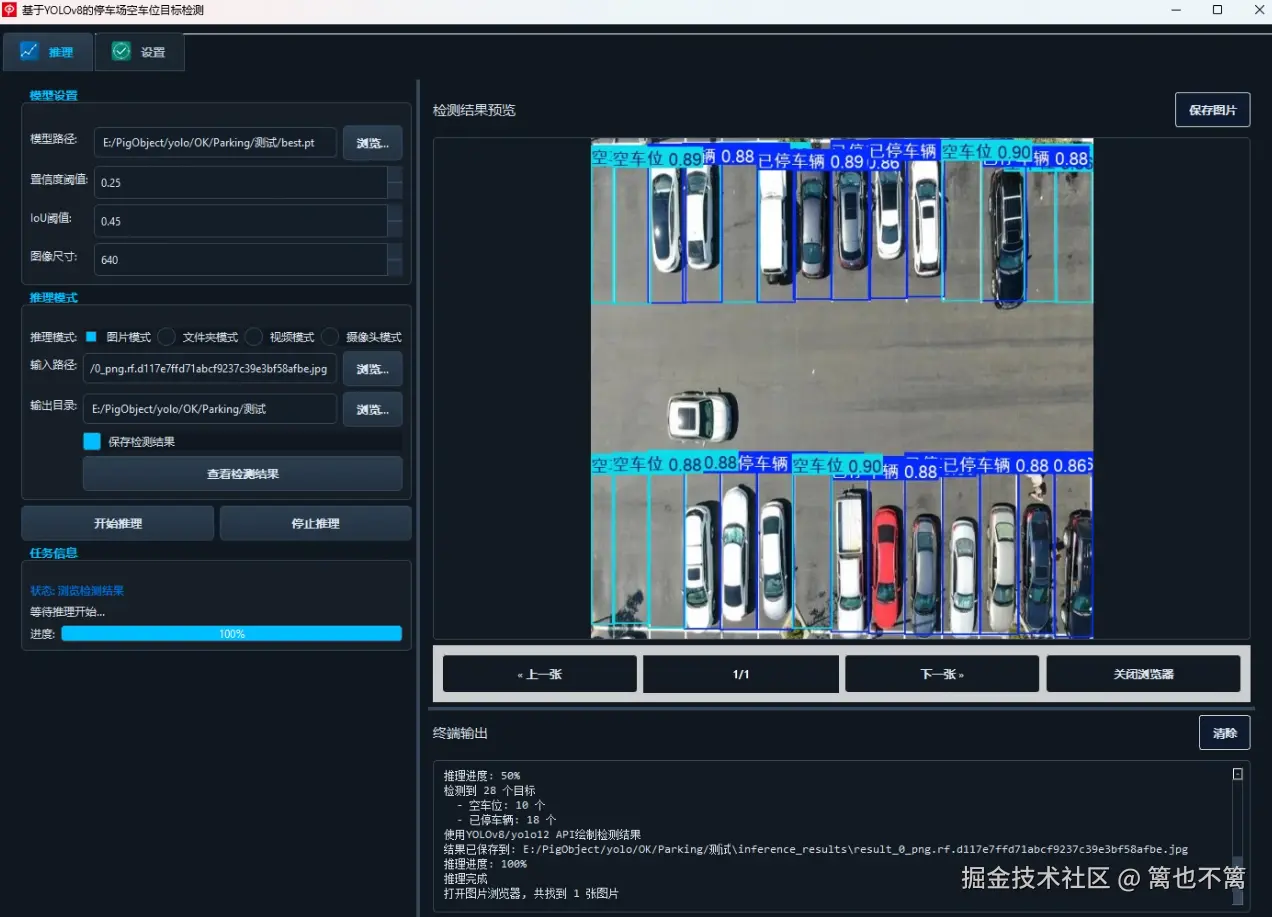This screenshot has width=1272, height=917.
Task: Click the 检测到 28 个目标 terminal line
Action: click(x=490, y=790)
